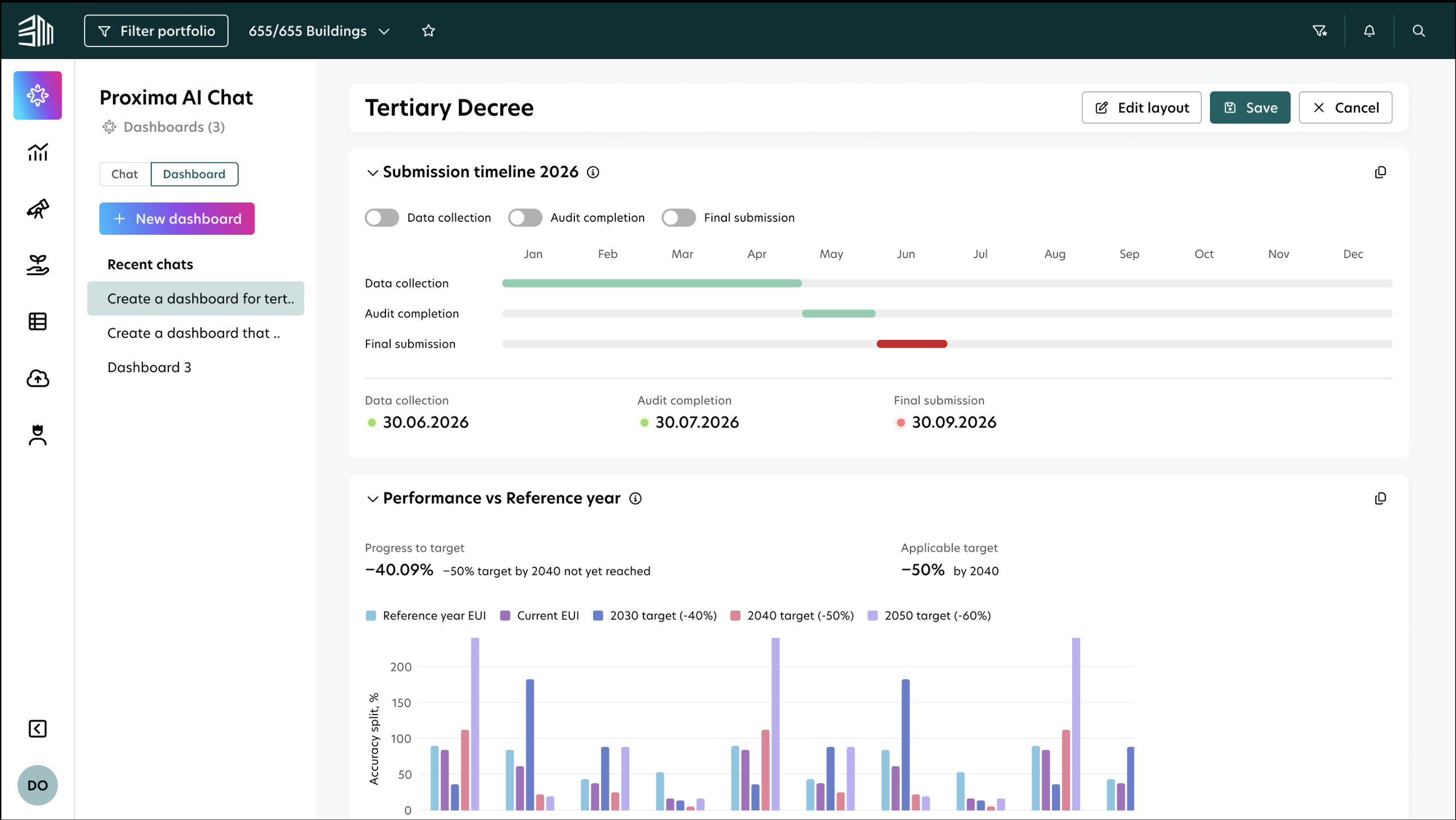
Task: Collapse the Submission timeline 2026 section
Action: click(x=372, y=172)
